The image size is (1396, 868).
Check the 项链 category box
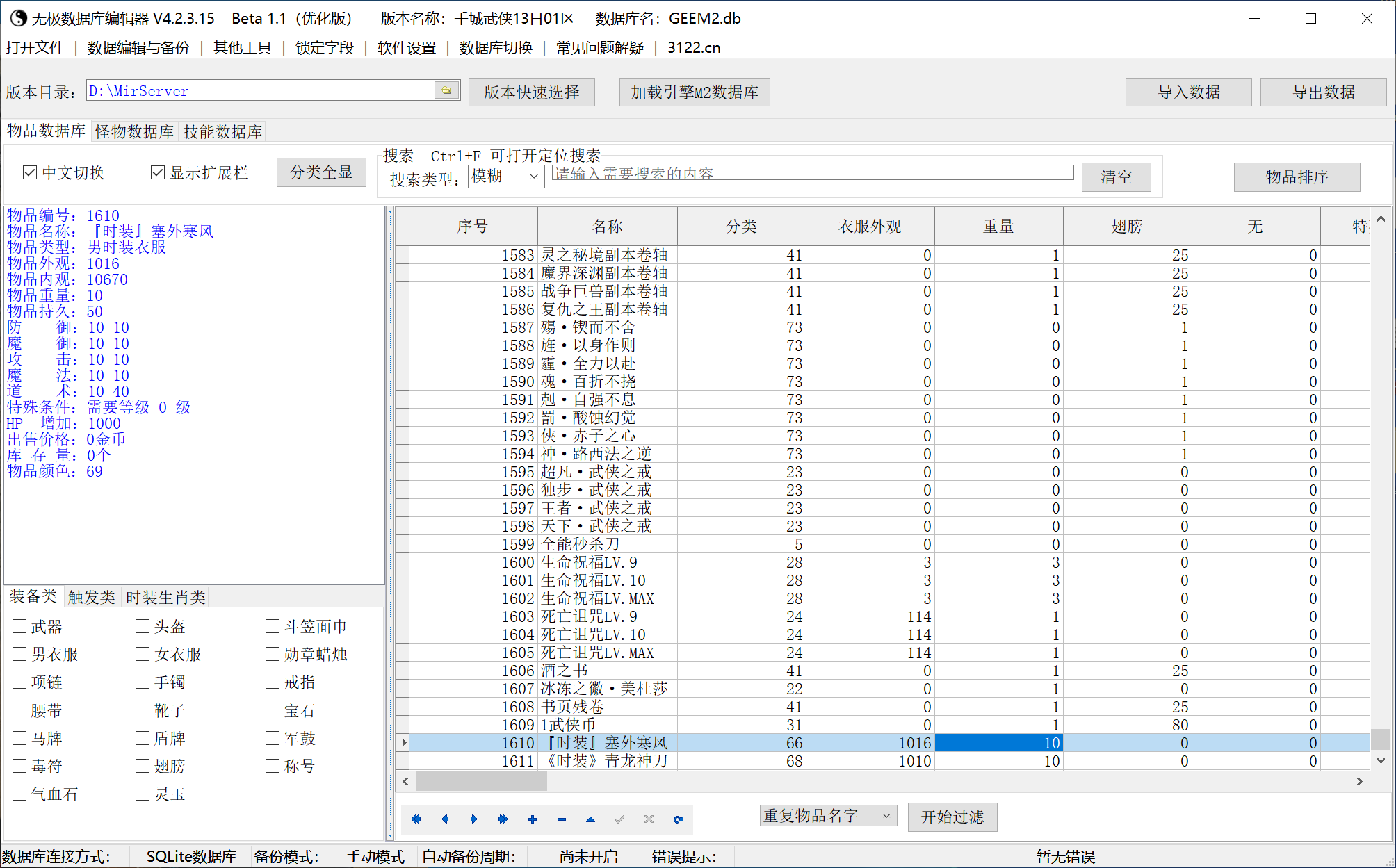pyautogui.click(x=19, y=682)
